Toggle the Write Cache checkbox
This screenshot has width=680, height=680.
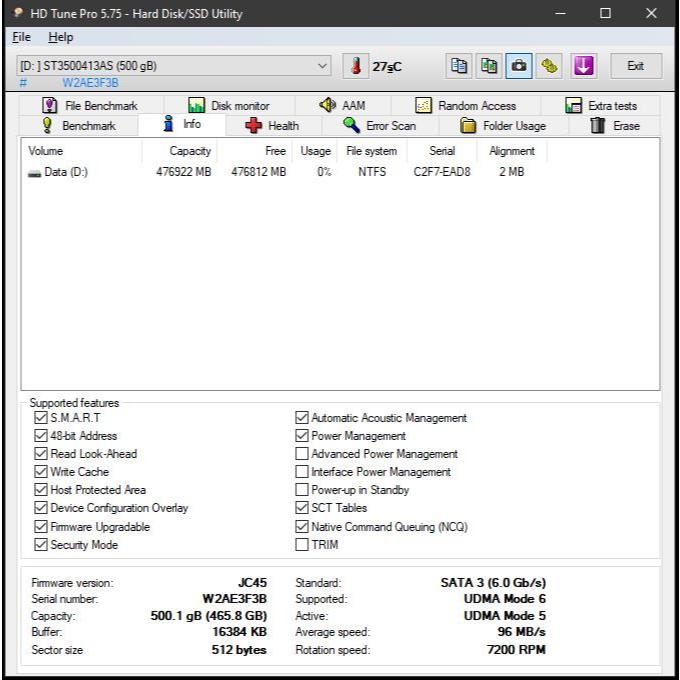point(41,472)
